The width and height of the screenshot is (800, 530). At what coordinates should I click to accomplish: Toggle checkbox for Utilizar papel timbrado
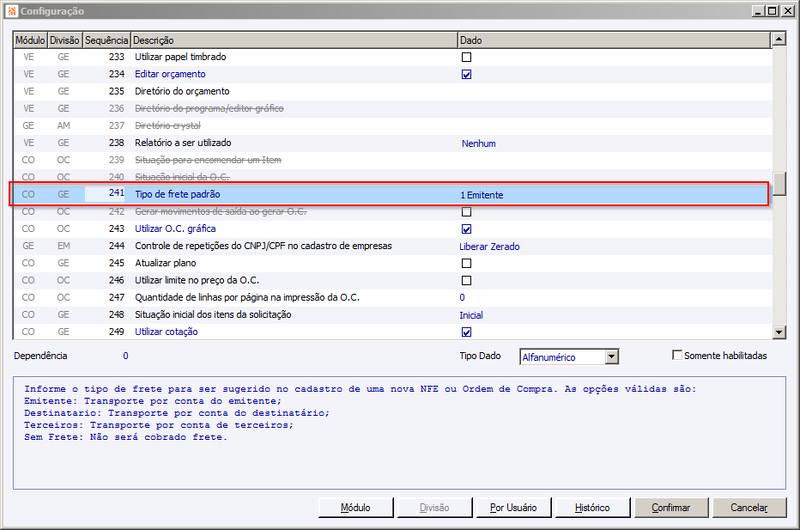(466, 57)
